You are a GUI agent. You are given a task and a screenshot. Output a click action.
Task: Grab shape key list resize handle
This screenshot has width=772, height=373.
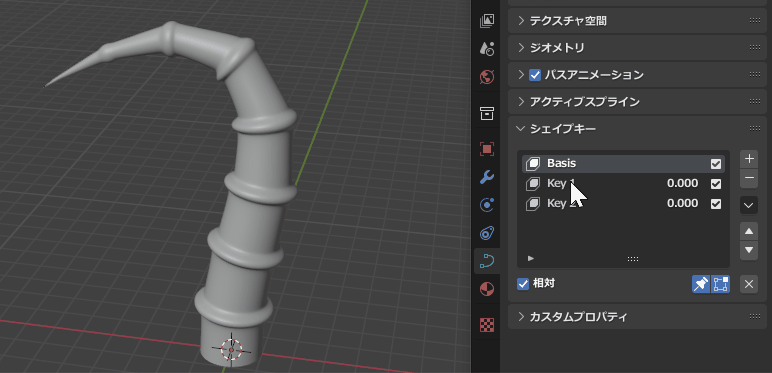[x=633, y=259]
